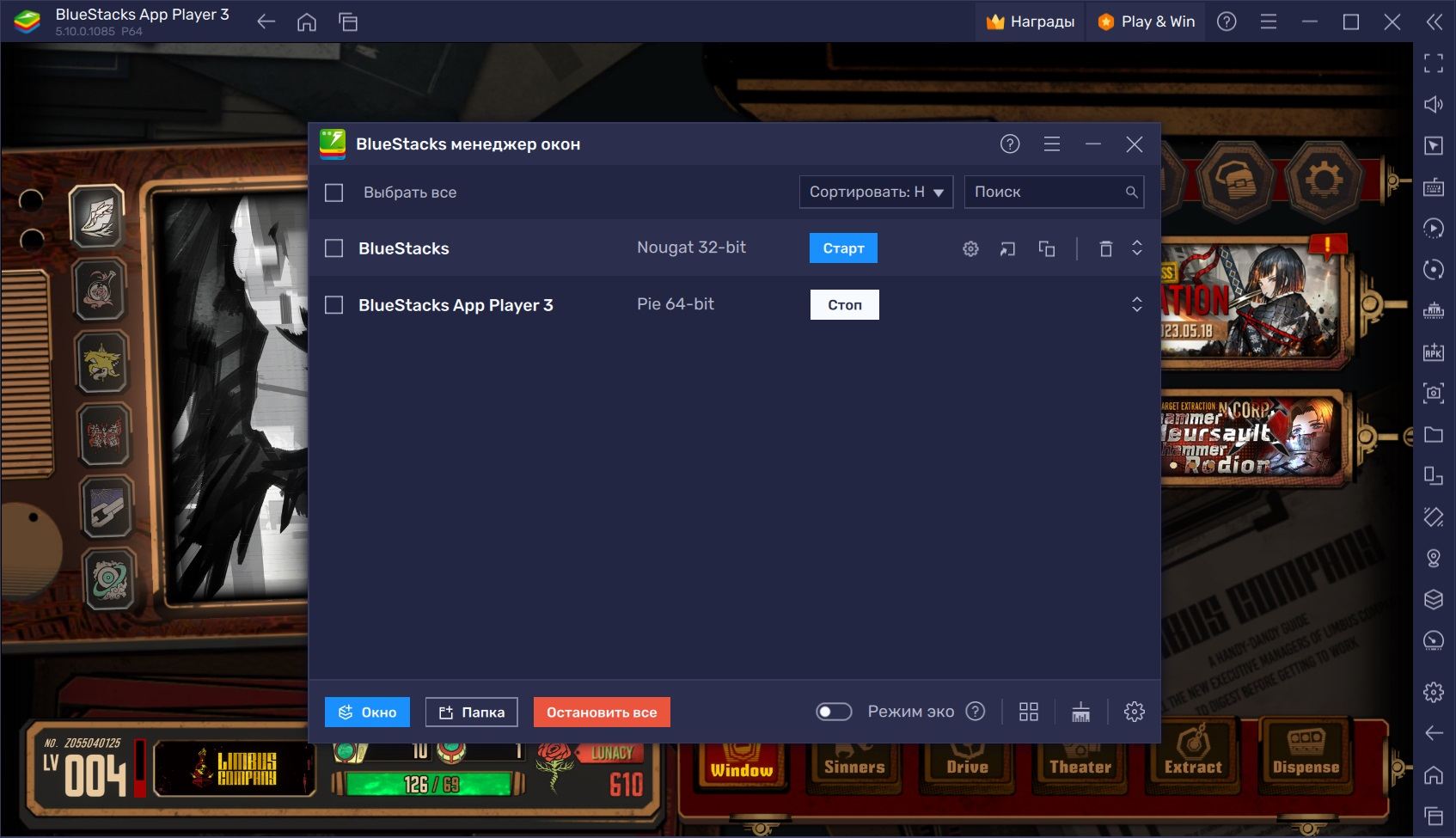The image size is (1456, 838).
Task: Open volume control in BlueStacks sidebar
Action: coord(1434,104)
